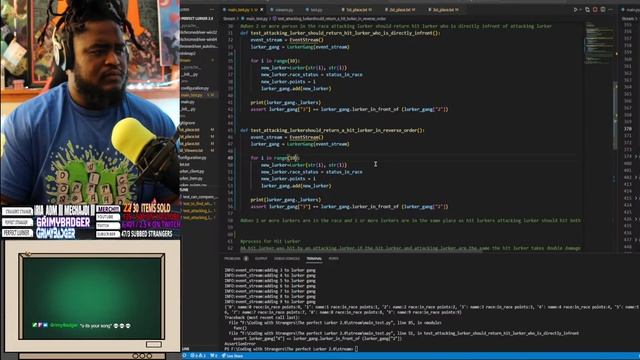
Task: Click line number 49 in the gutter
Action: [x=230, y=158]
